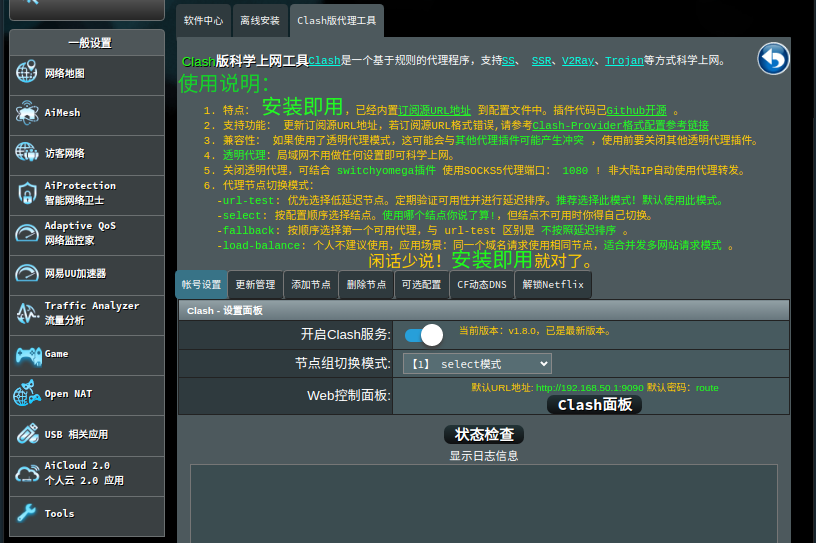Image resolution: width=816 pixels, height=543 pixels.
Task: Open the 帐号设置 tab
Action: coord(201,285)
